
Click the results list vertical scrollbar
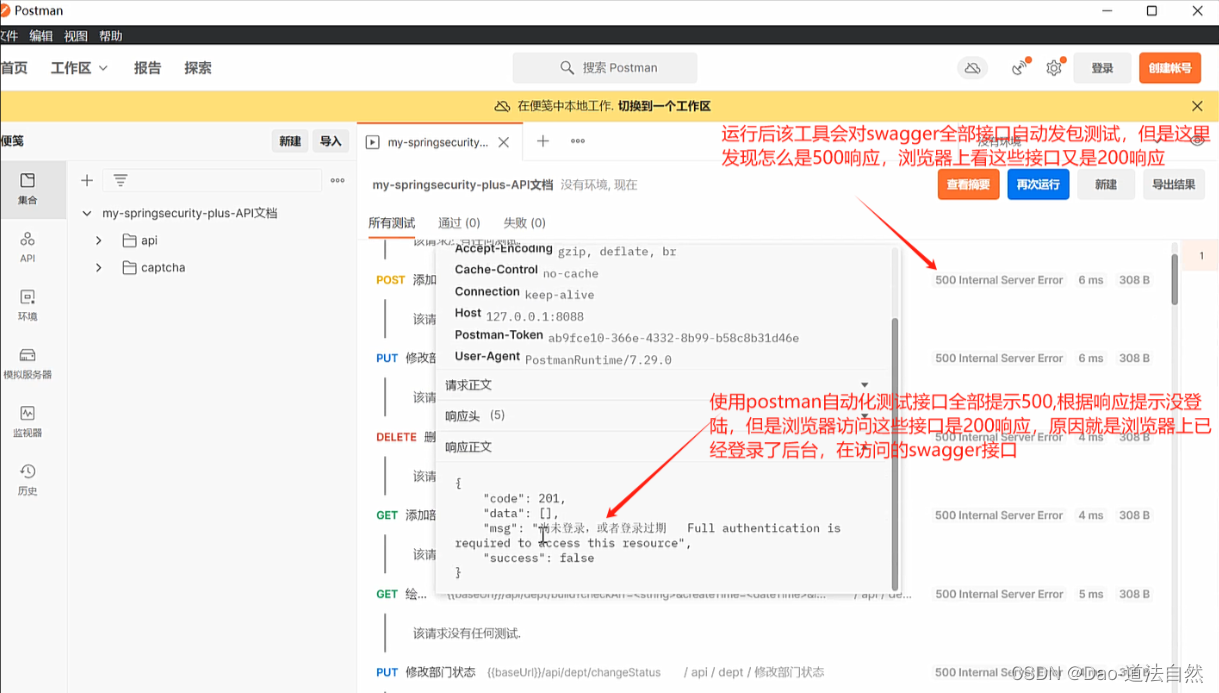coord(1175,279)
